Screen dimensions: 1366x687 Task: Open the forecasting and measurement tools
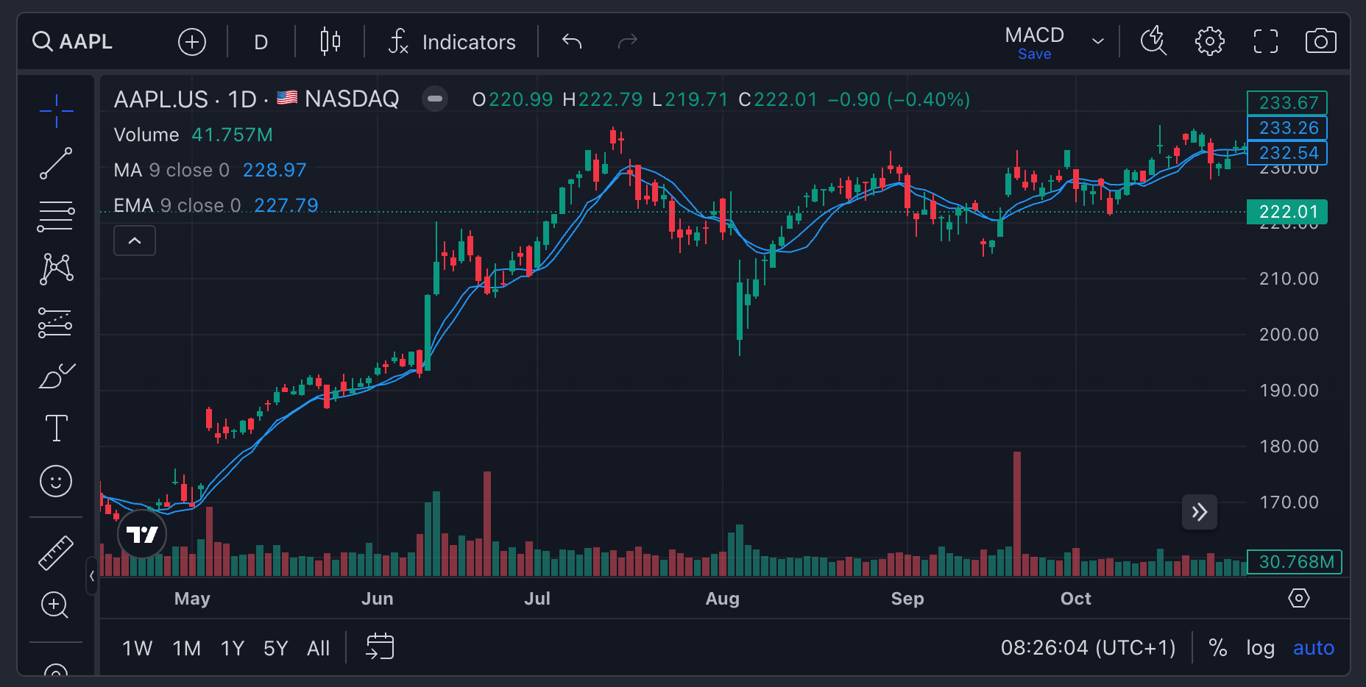pyautogui.click(x=56, y=322)
